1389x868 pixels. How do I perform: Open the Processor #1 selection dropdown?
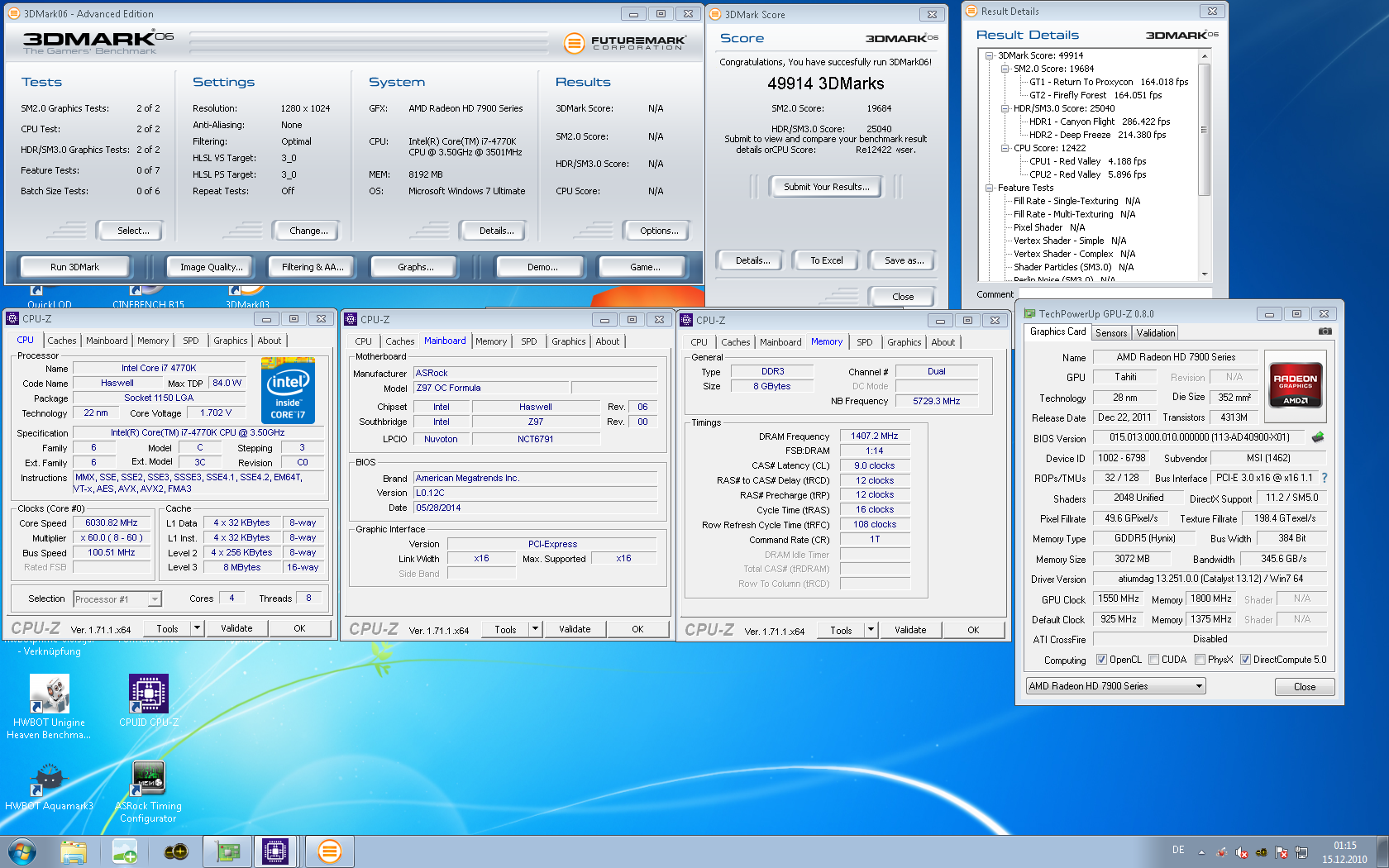[117, 599]
